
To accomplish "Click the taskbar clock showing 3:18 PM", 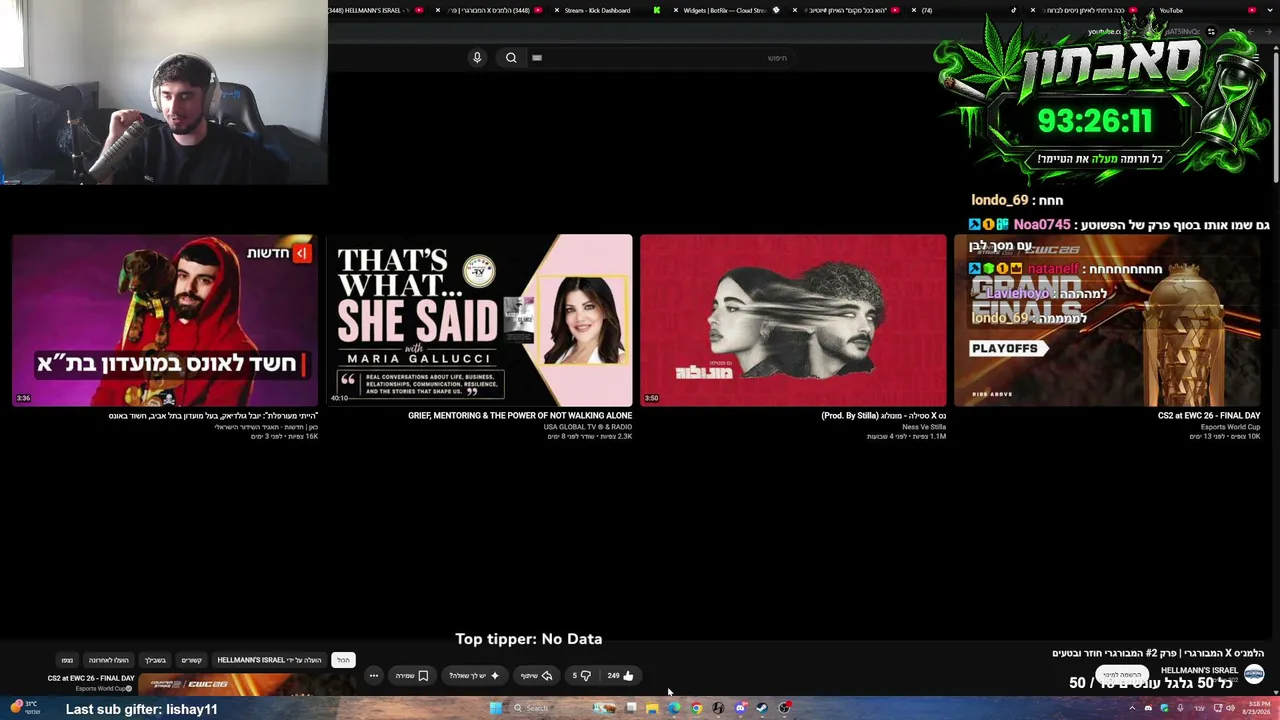I will click(1254, 708).
